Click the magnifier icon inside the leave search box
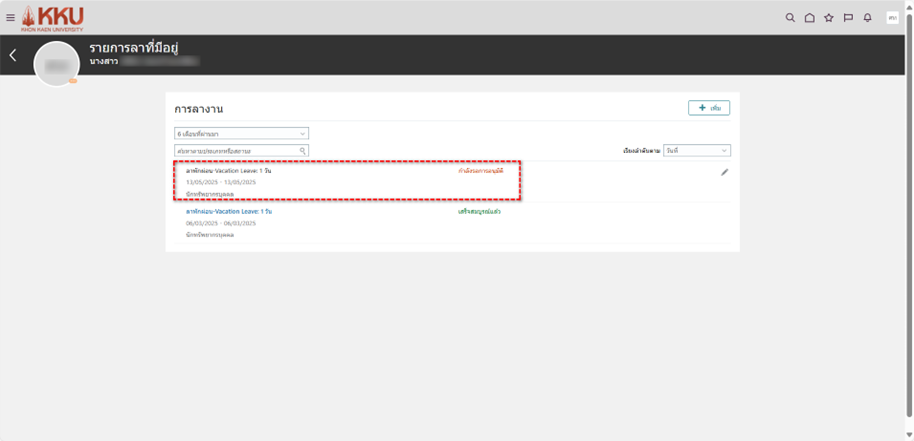Screen dimensions: 914x441 [x=303, y=150]
